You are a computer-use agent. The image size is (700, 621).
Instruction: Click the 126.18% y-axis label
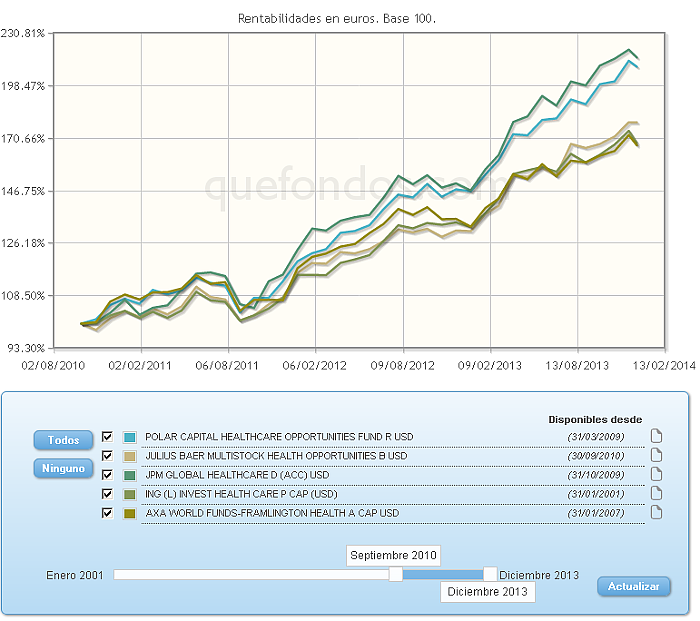(x=23, y=243)
